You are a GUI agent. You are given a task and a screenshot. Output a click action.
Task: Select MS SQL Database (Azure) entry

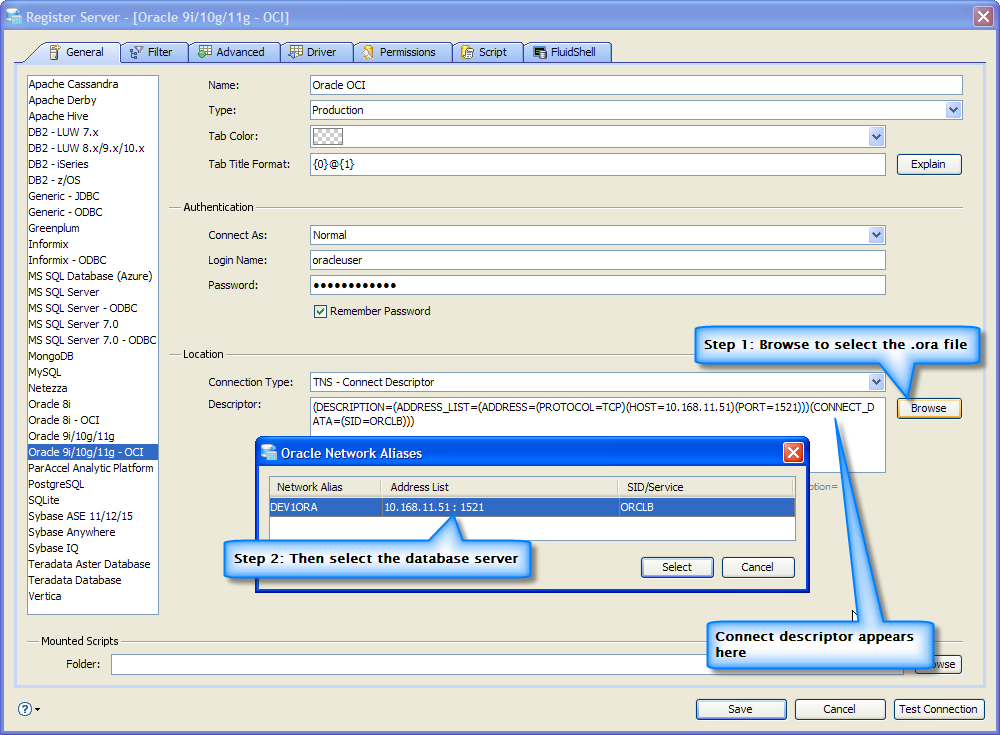click(92, 276)
